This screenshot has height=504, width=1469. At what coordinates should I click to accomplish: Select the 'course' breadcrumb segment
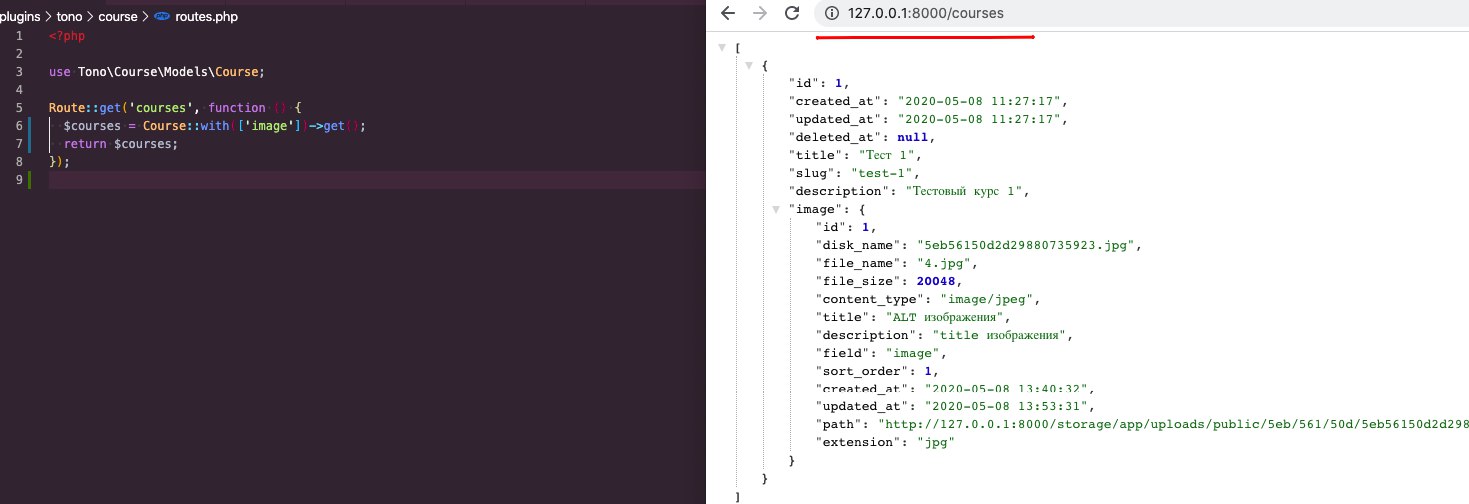118,17
